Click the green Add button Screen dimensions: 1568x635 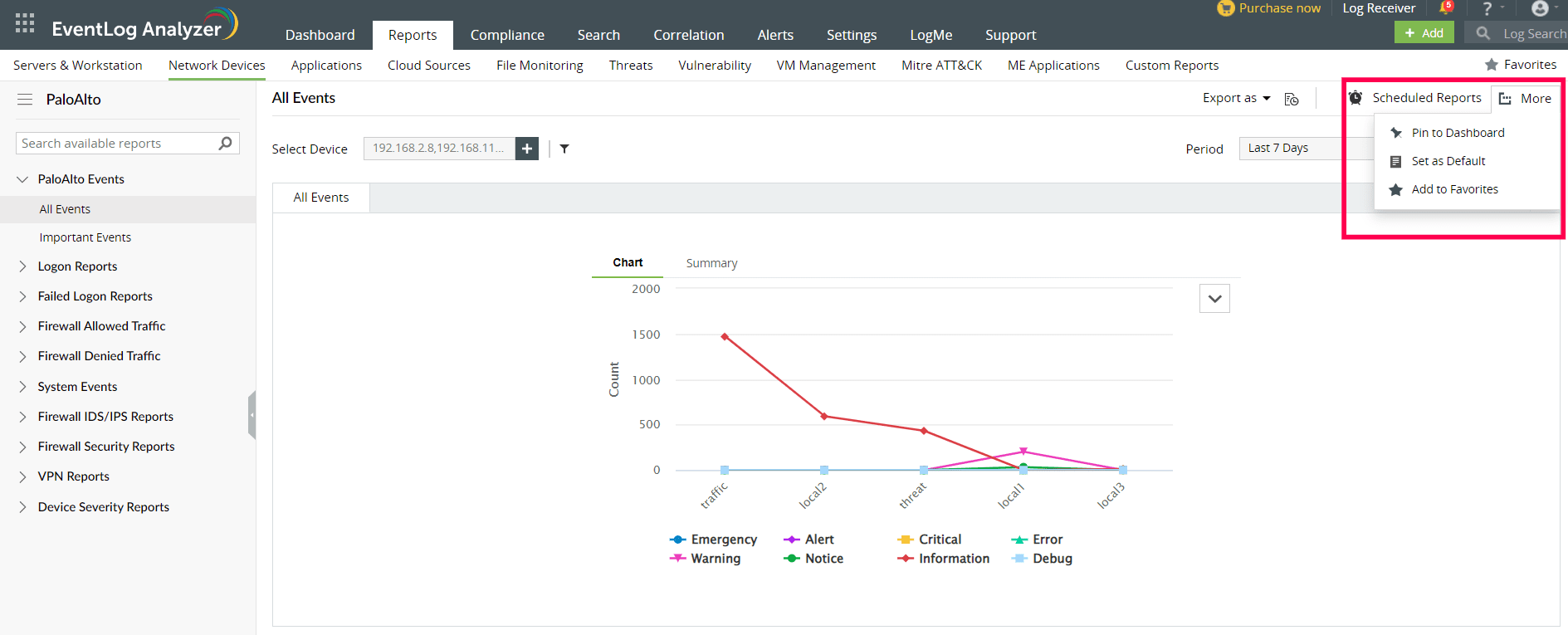(x=1424, y=33)
